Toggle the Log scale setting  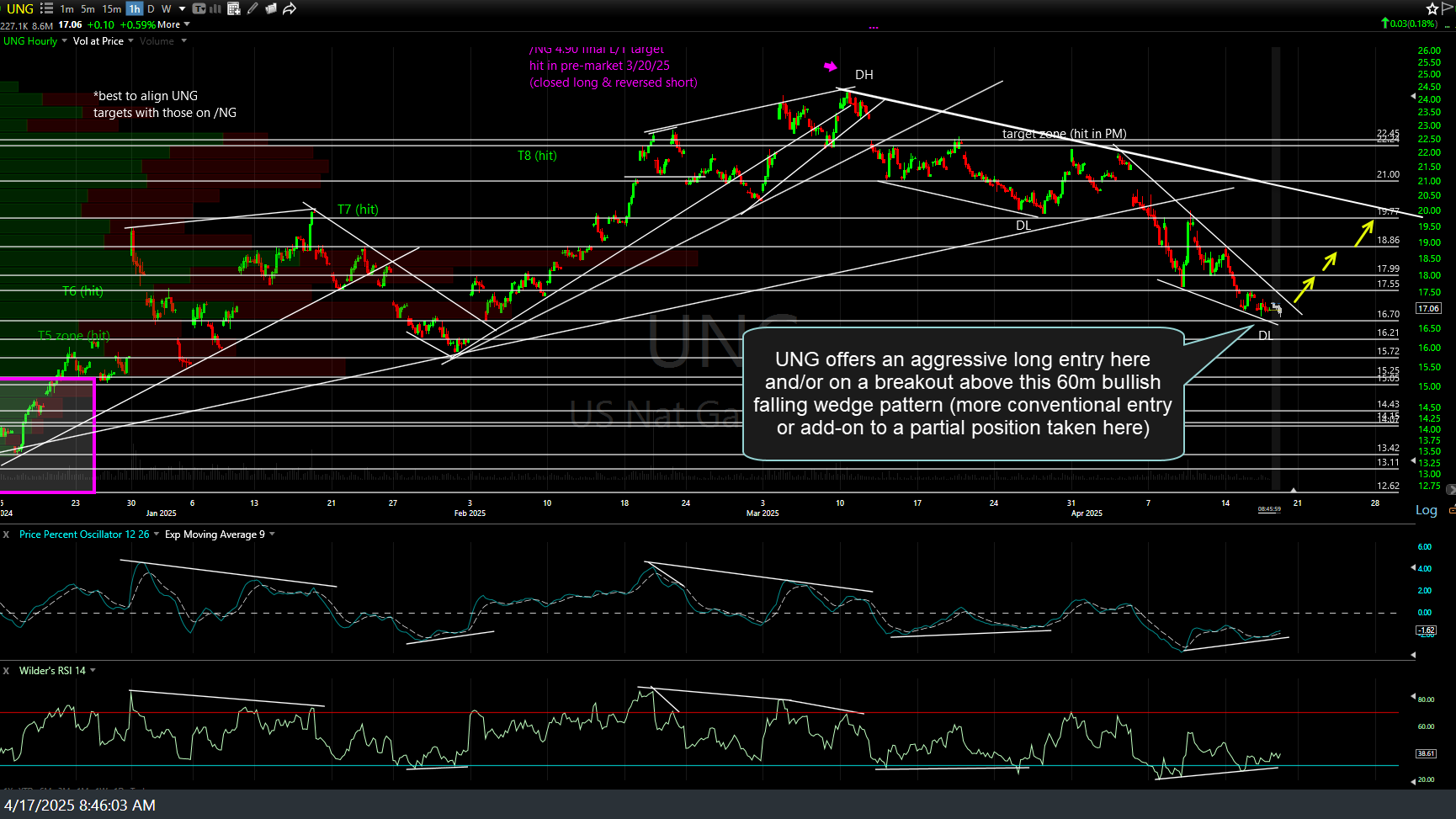pyautogui.click(x=1427, y=510)
